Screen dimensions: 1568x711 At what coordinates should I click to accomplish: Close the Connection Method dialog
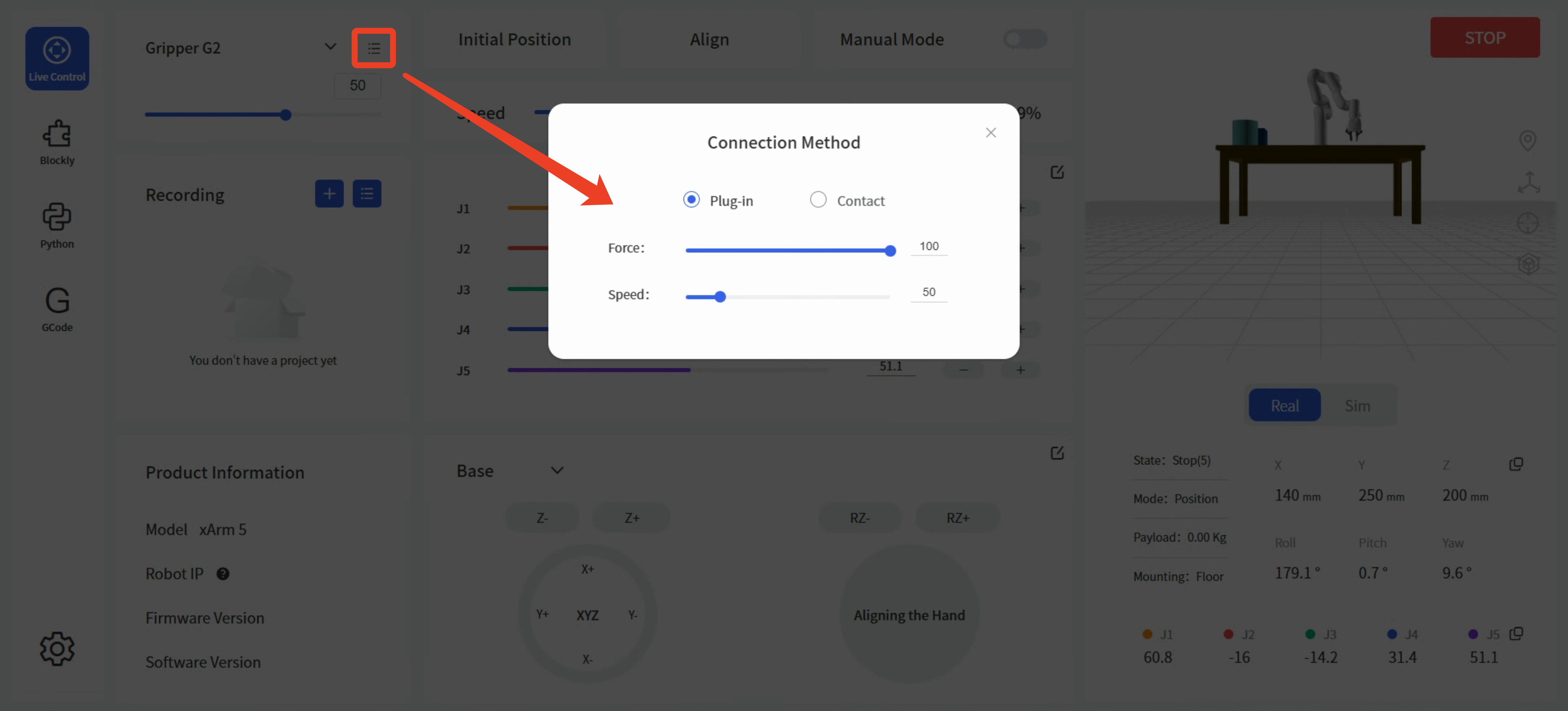990,133
